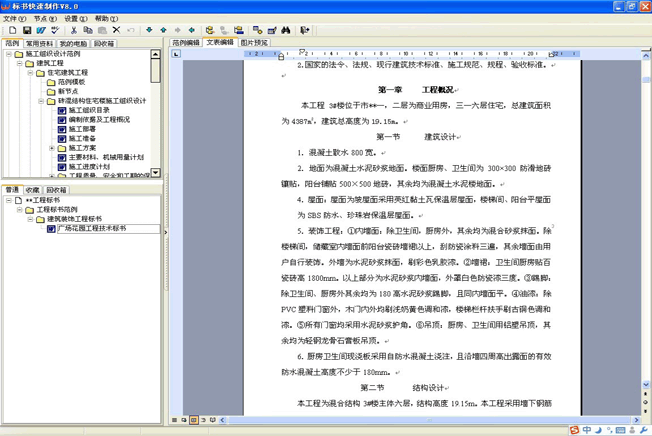Select the 施工准备 tree item
Image resolution: width=652 pixels, height=436 pixels.
[82, 138]
